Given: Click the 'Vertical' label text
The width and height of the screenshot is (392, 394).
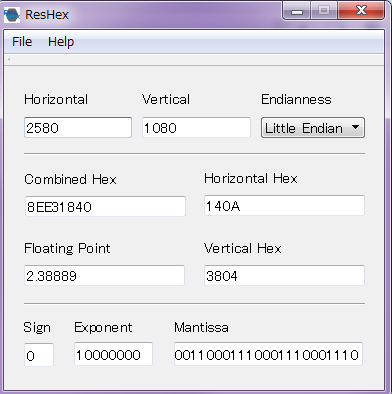Looking at the screenshot, I should [166, 99].
